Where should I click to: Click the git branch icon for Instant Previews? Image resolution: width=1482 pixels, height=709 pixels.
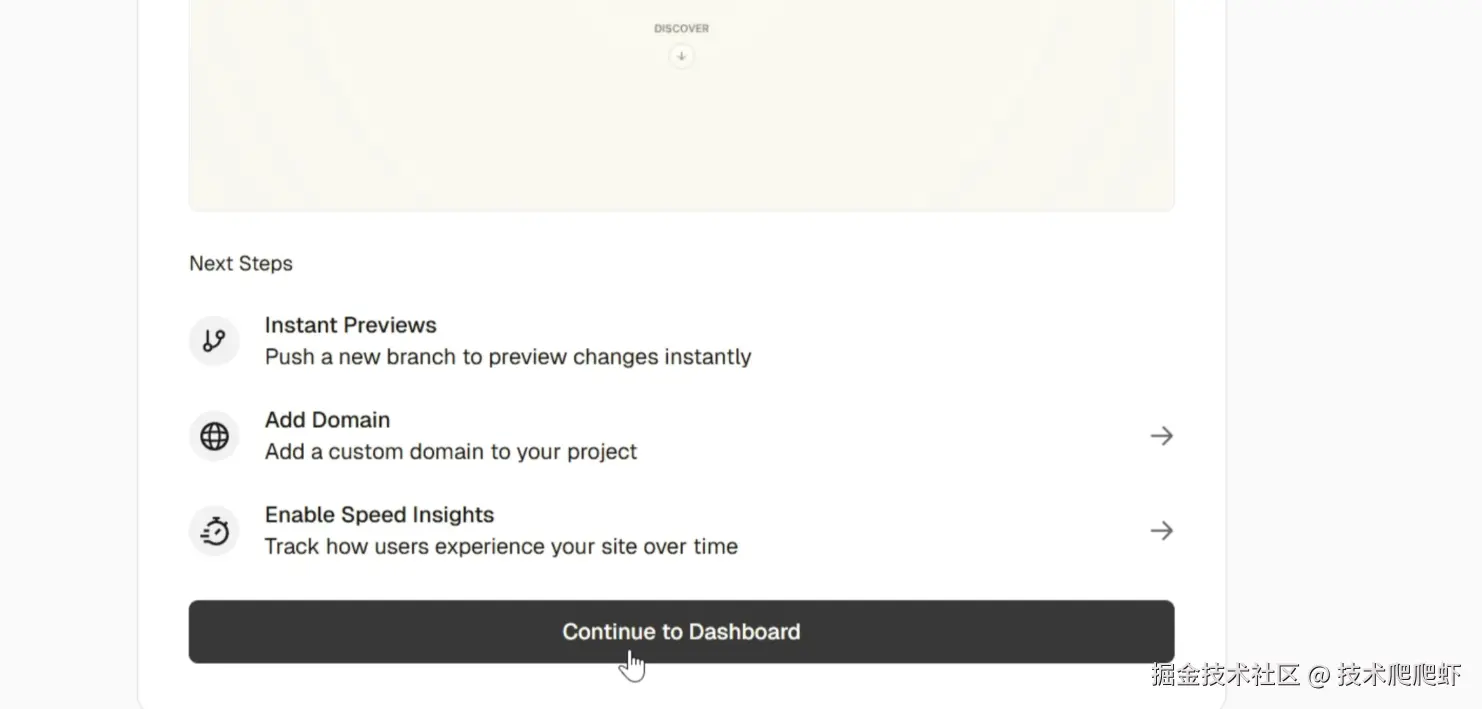pos(214,341)
